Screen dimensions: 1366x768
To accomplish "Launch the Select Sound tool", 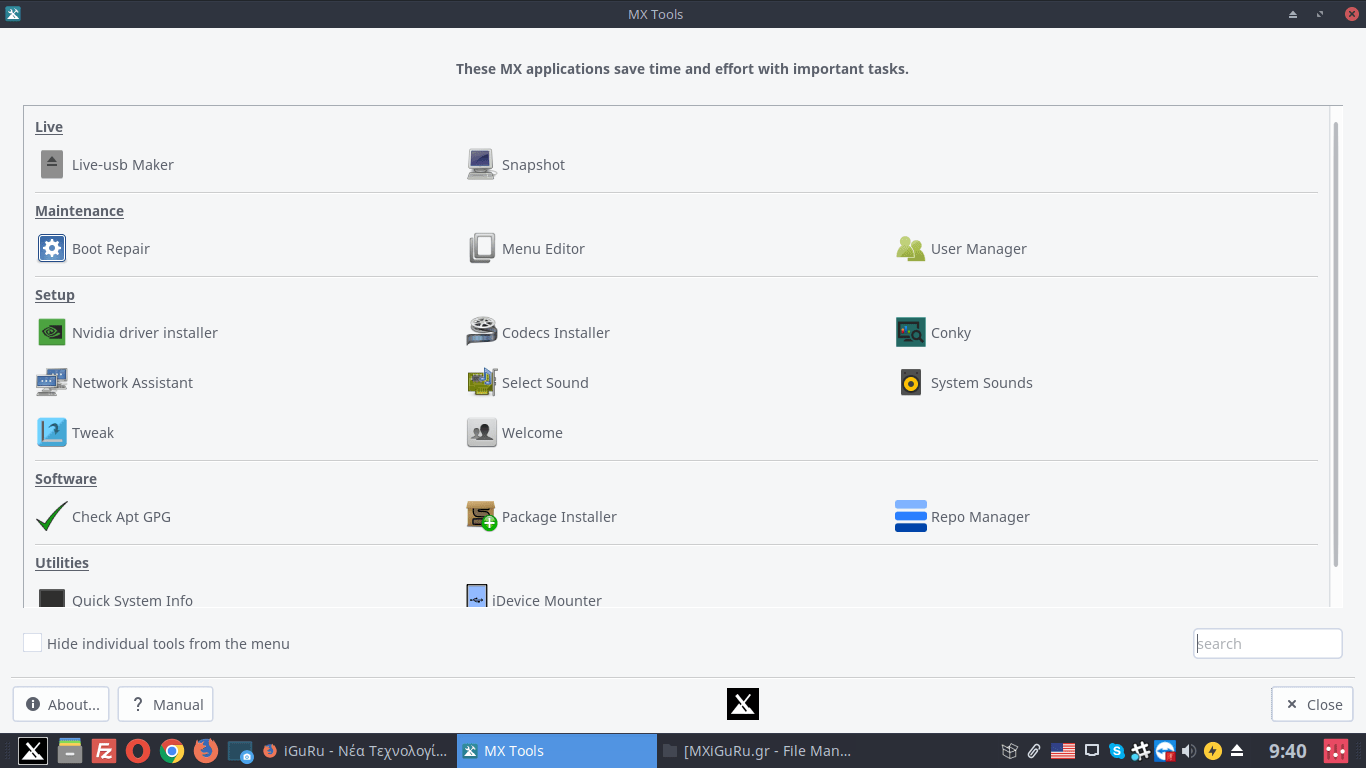I will 527,383.
